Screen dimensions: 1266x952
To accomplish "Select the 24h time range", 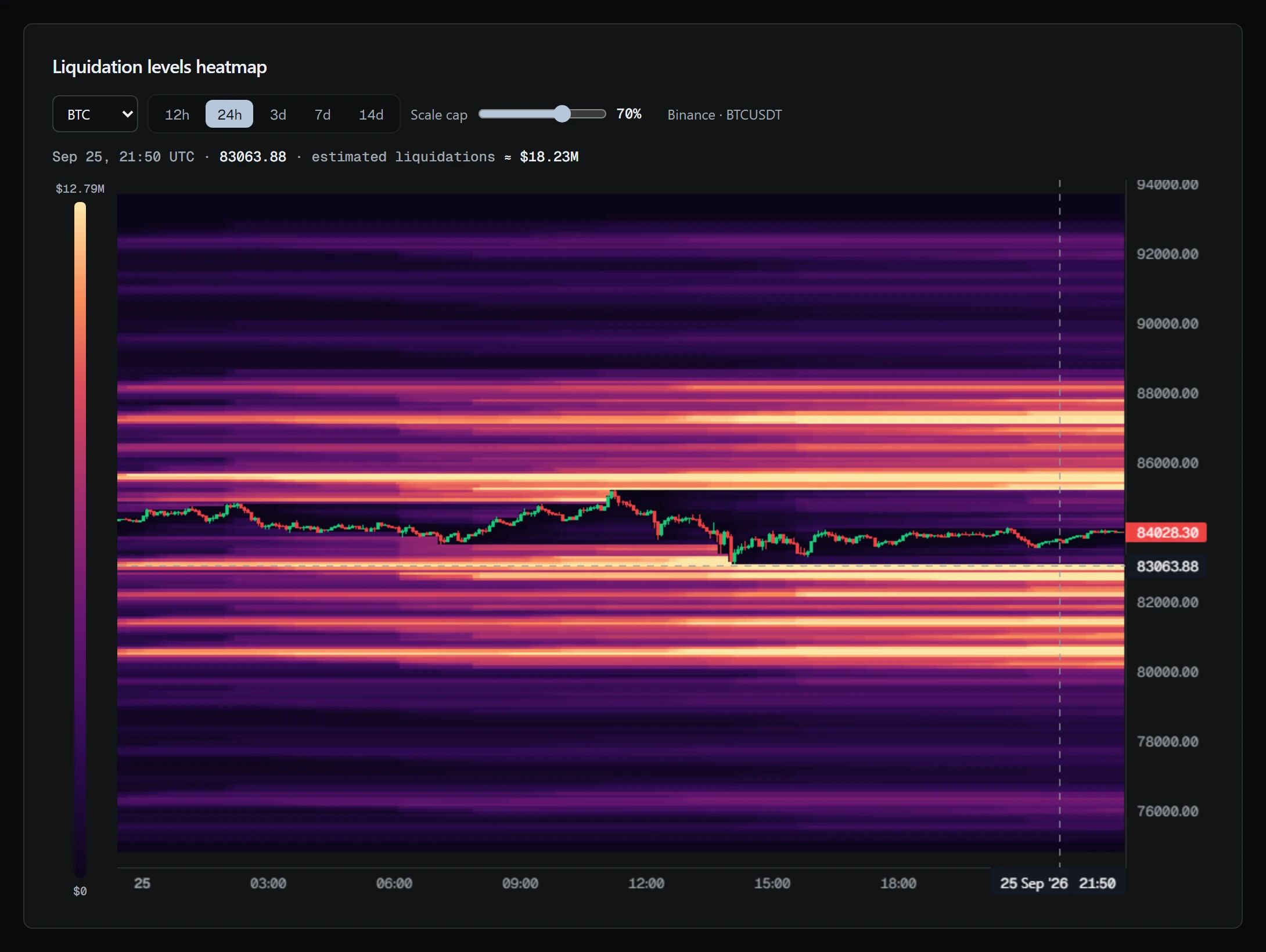I will [229, 114].
